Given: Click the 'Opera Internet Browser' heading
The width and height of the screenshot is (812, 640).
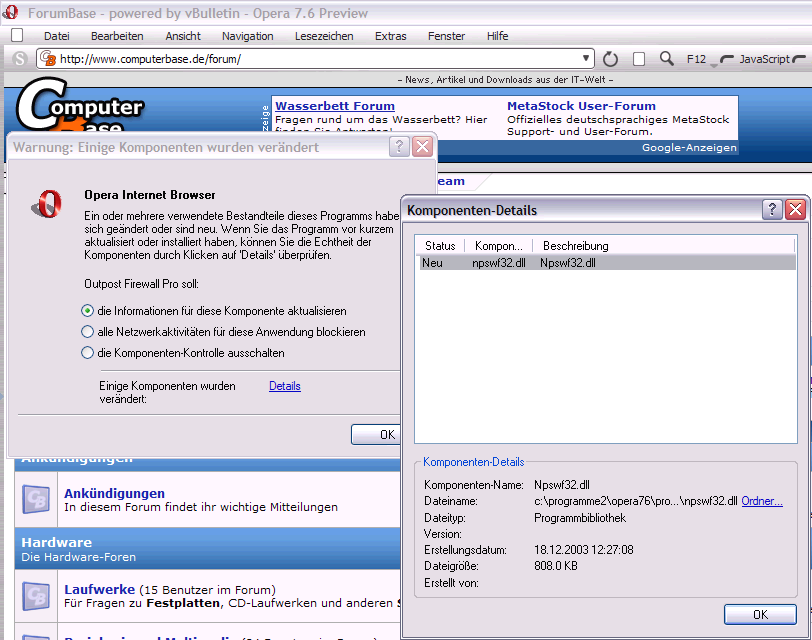Looking at the screenshot, I should [x=150, y=195].
